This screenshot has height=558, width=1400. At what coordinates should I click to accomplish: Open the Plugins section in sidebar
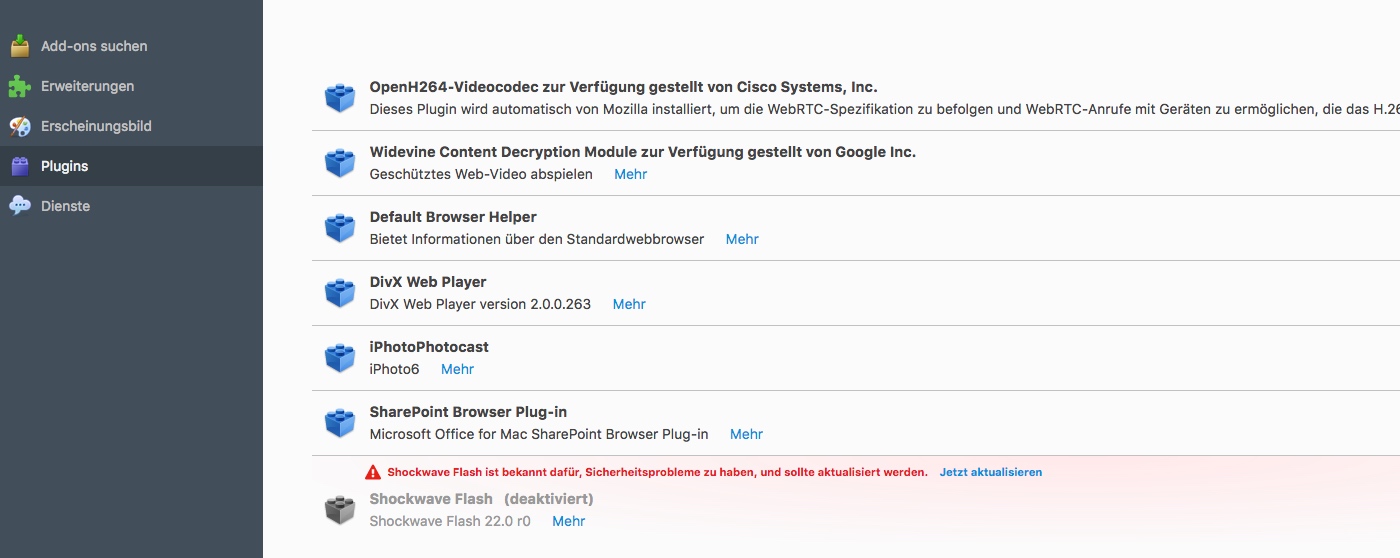(x=131, y=166)
